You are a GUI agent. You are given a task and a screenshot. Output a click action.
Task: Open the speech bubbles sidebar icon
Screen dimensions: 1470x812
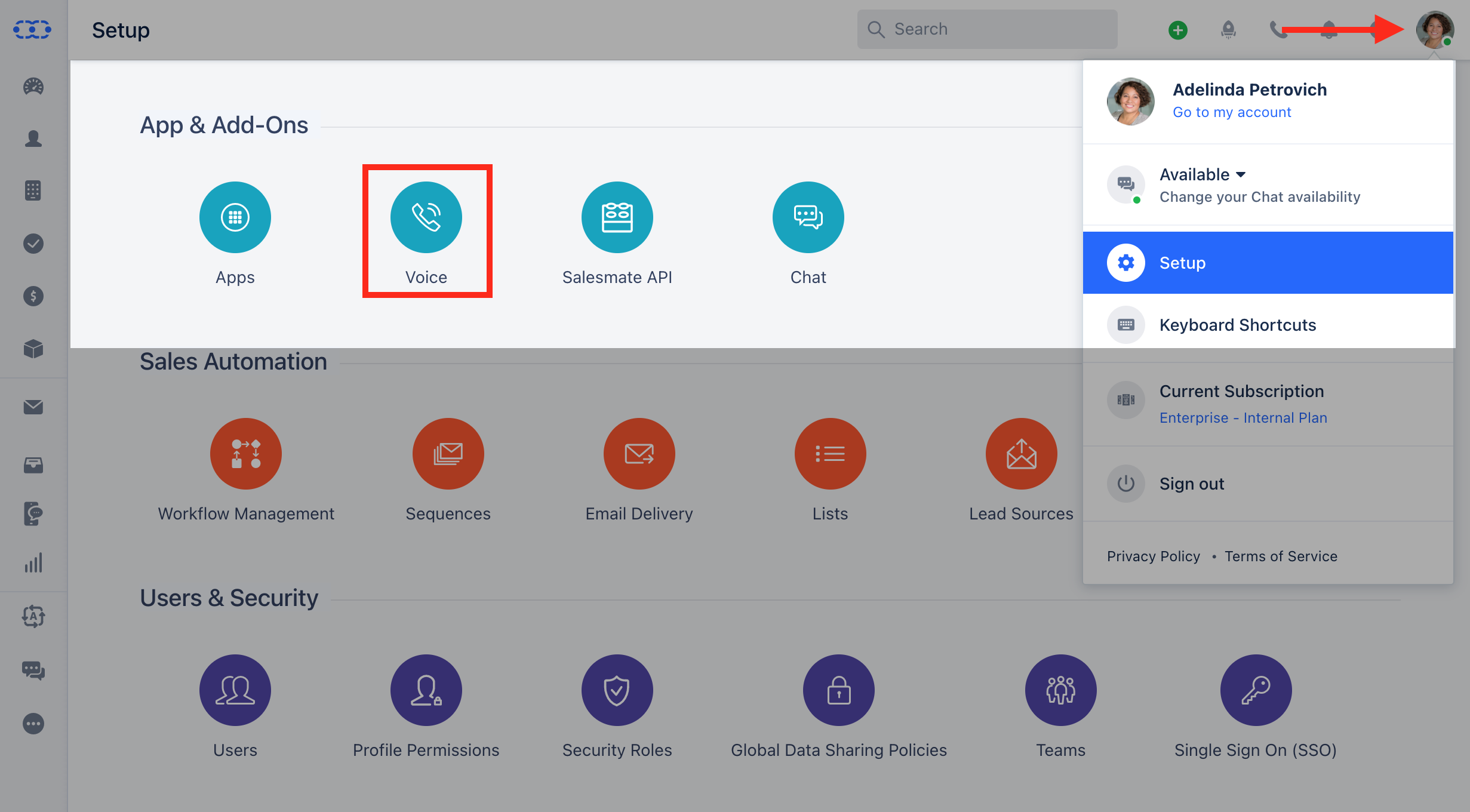click(x=33, y=670)
